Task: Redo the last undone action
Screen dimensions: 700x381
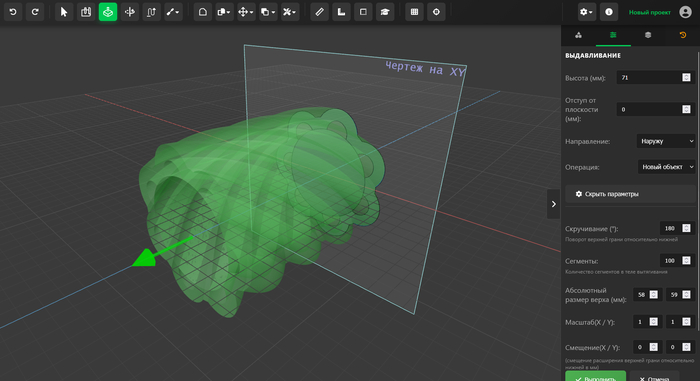Action: (35, 12)
